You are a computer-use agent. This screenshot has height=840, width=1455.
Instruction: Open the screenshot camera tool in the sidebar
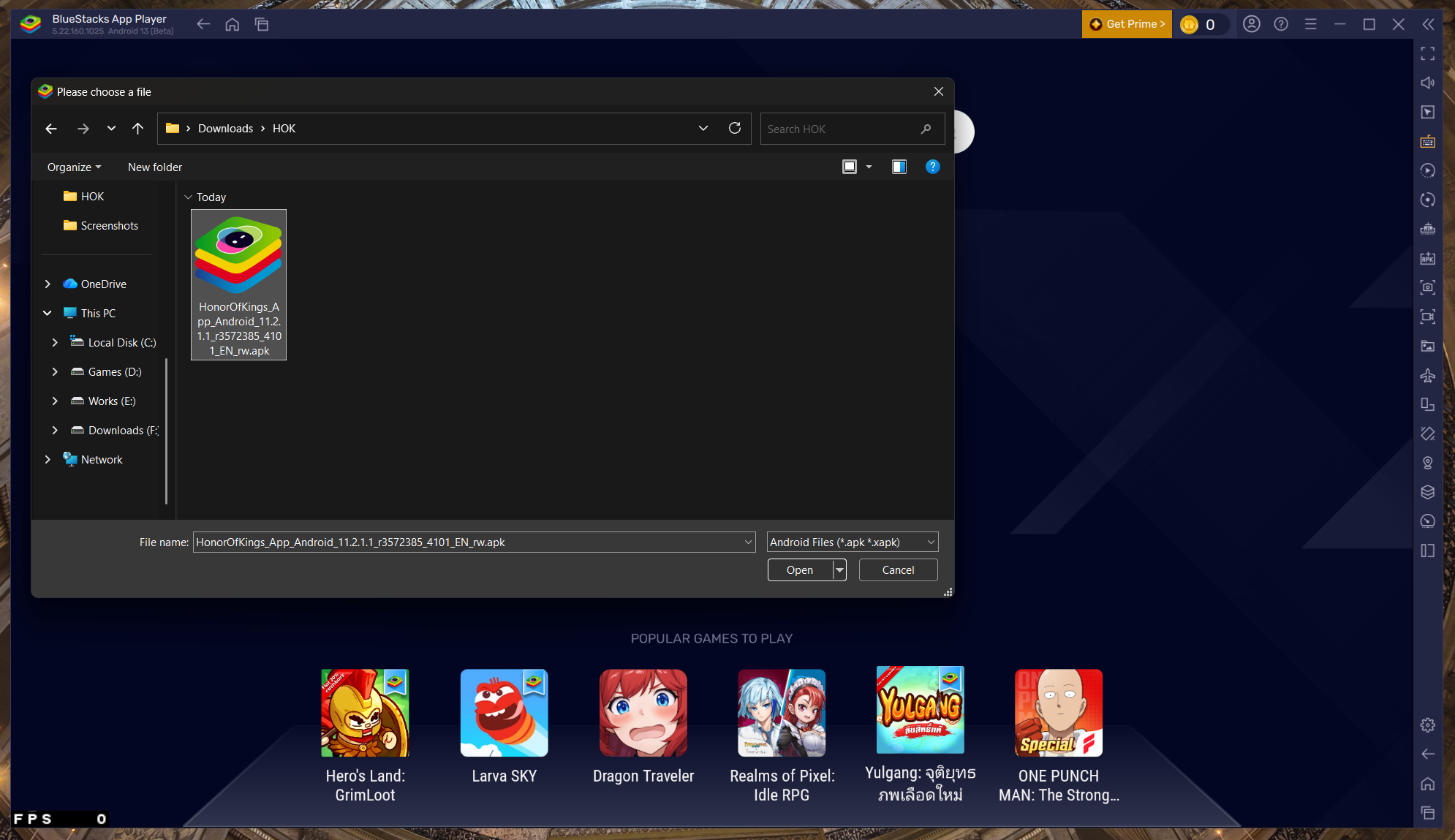tap(1427, 287)
